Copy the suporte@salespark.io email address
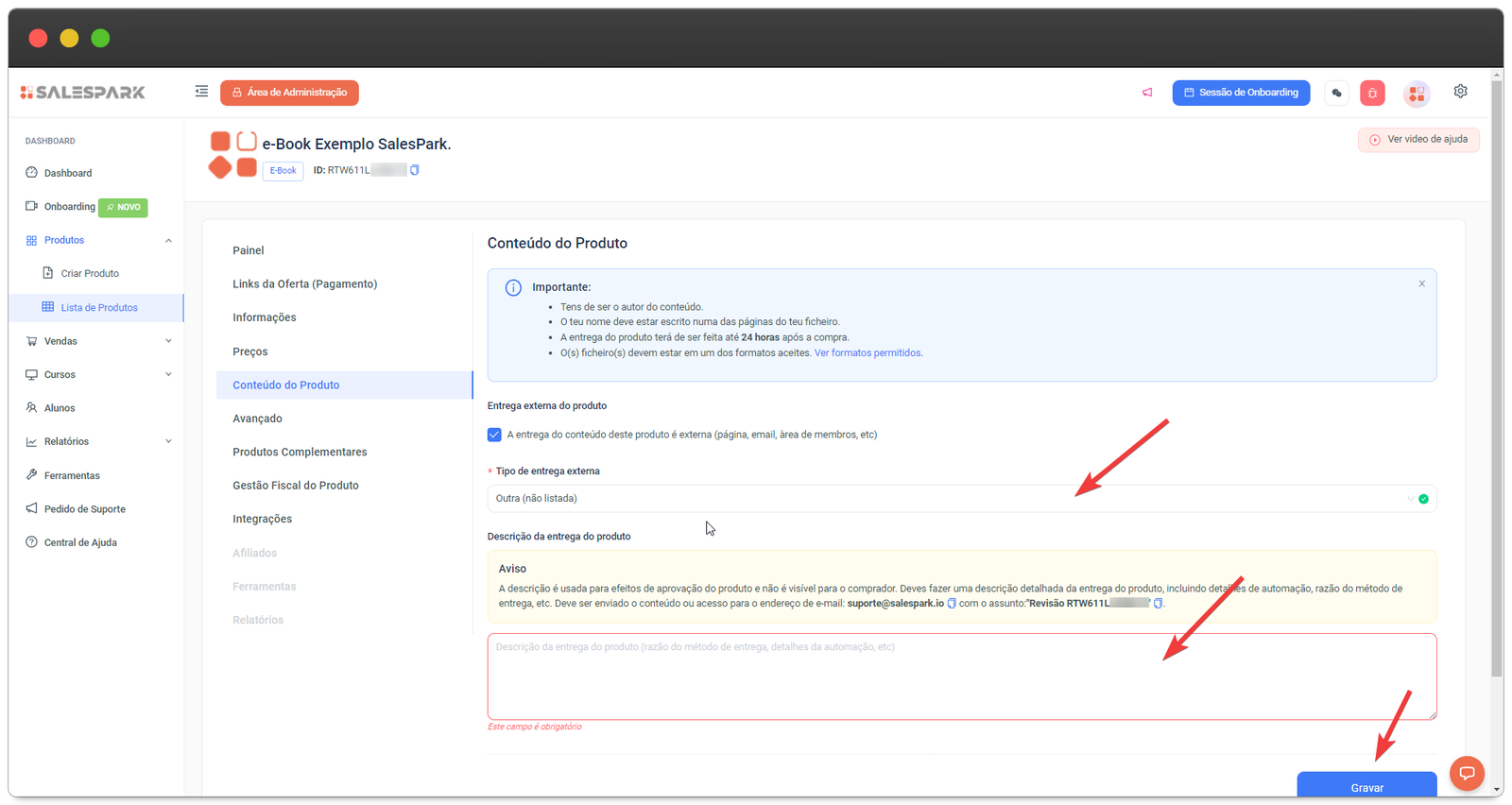Screen dimensions: 1512x805 (952, 604)
